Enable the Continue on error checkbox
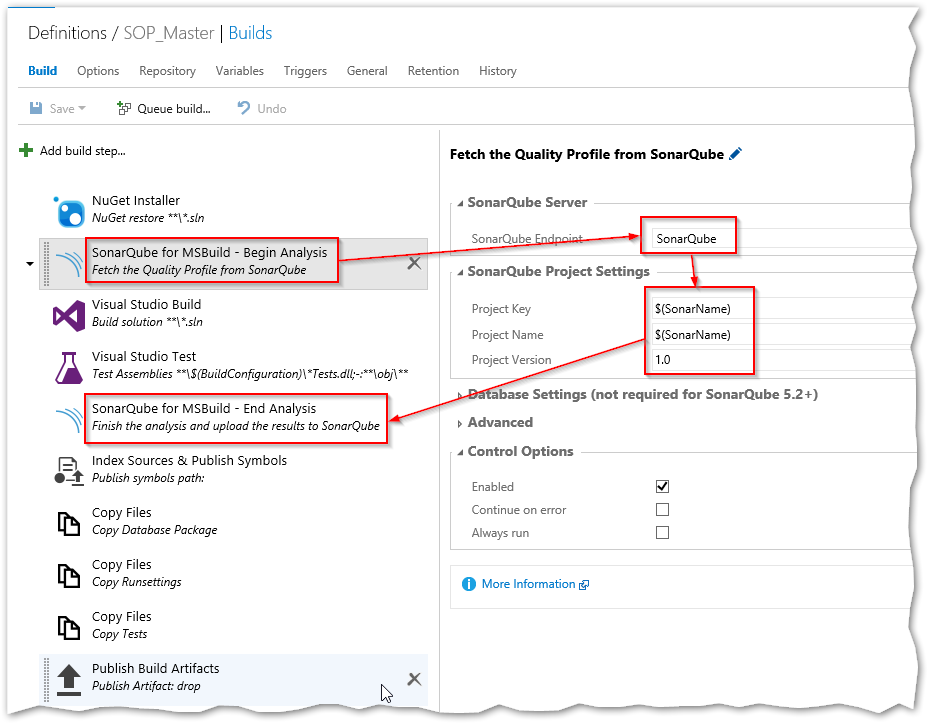This screenshot has width=930, height=725. click(662, 510)
